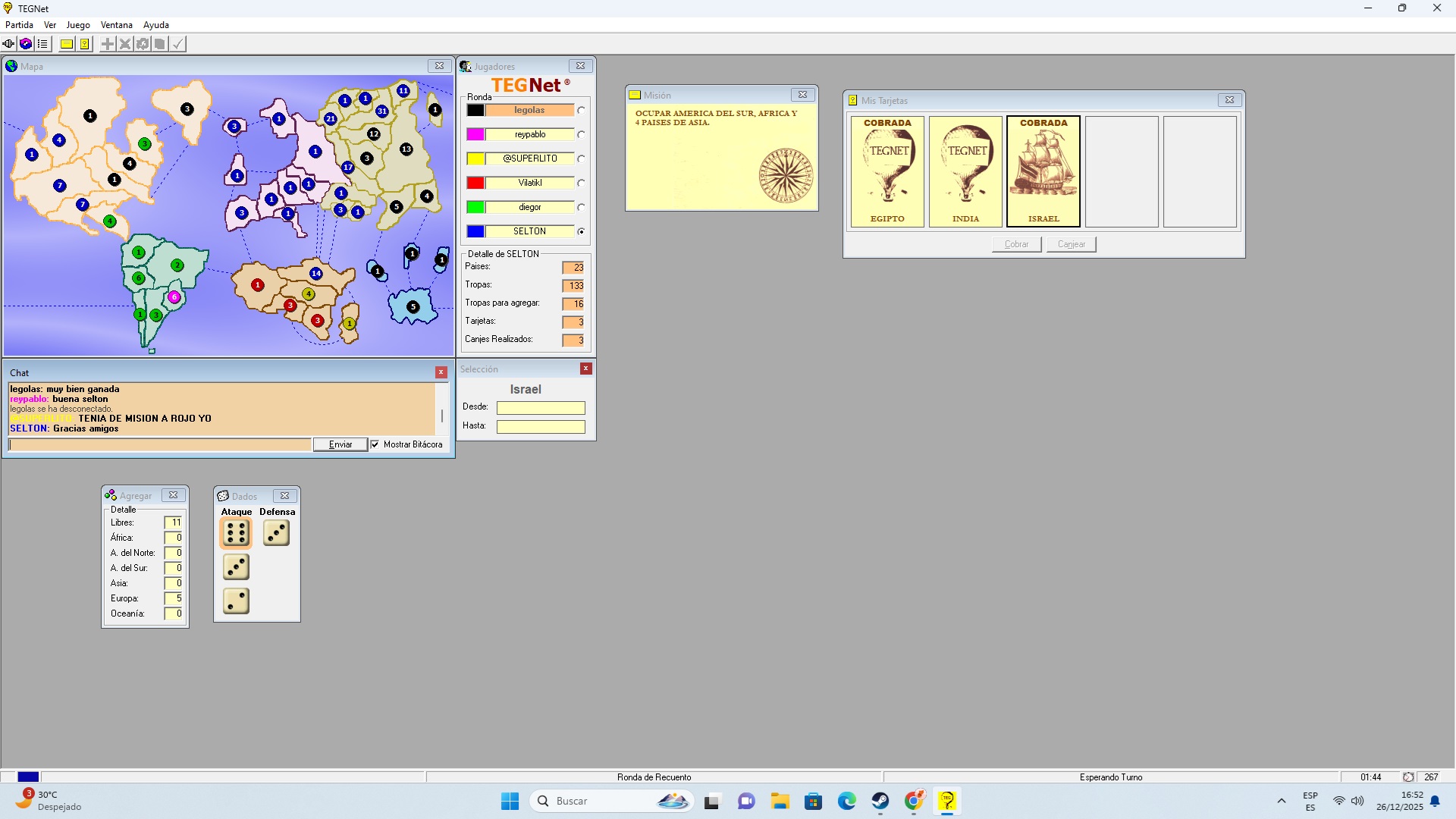Open the Ventana menu

(x=116, y=25)
